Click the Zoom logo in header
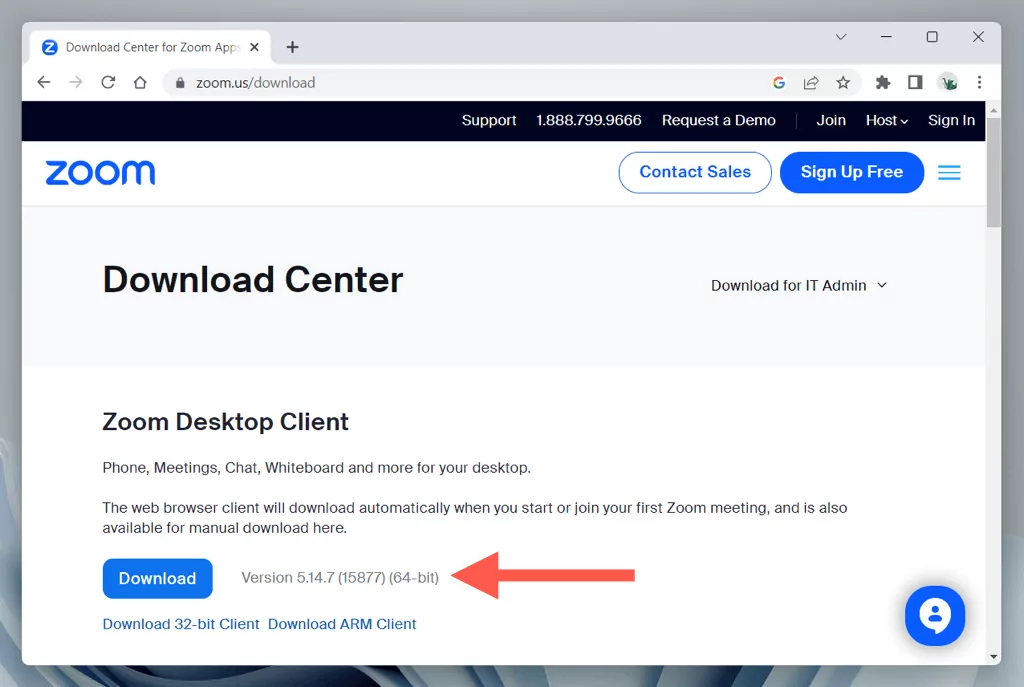 pos(100,173)
